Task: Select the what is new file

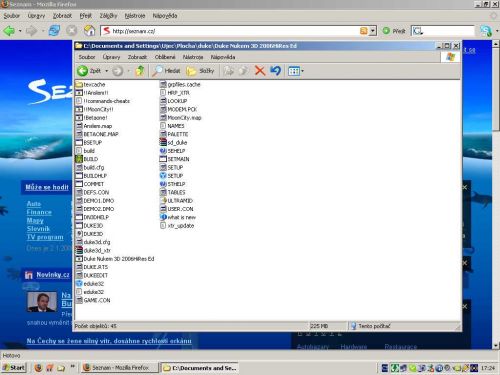Action: [x=178, y=217]
